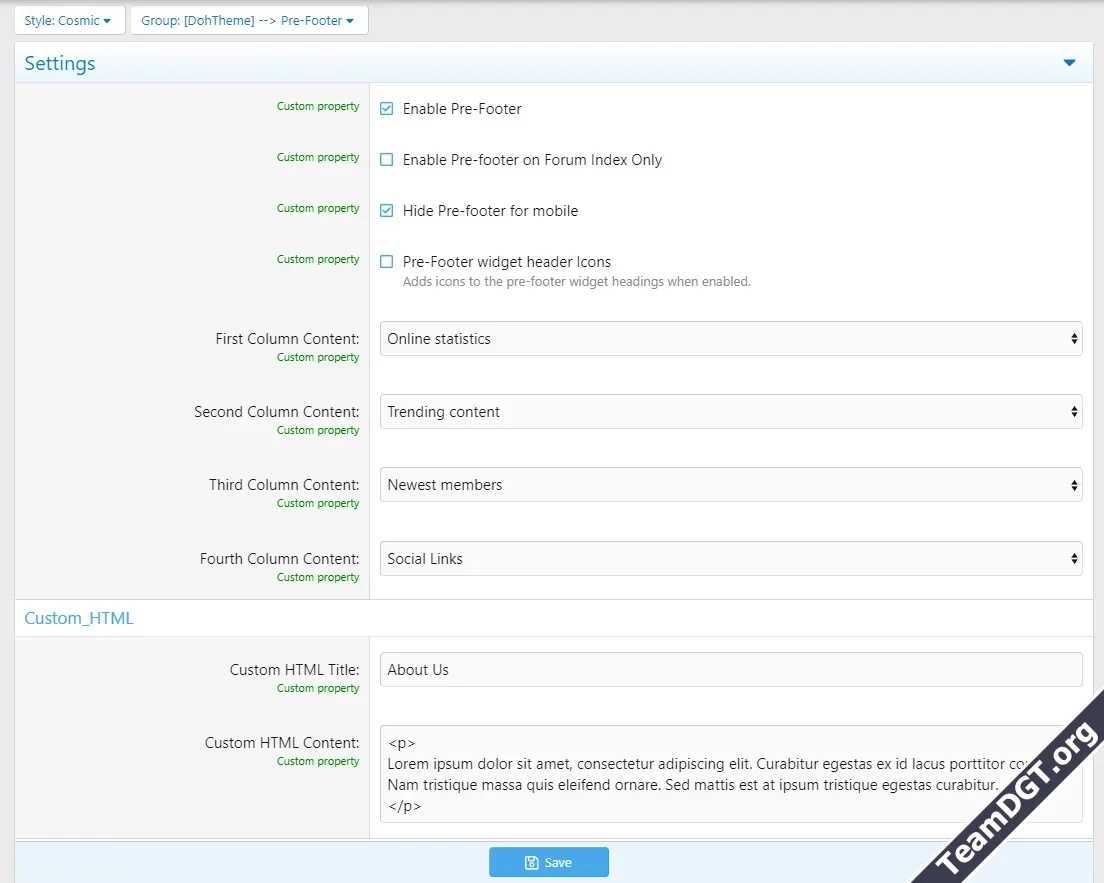1104x883 pixels.
Task: Click the Custom property label under First Column Content
Action: tap(318, 357)
